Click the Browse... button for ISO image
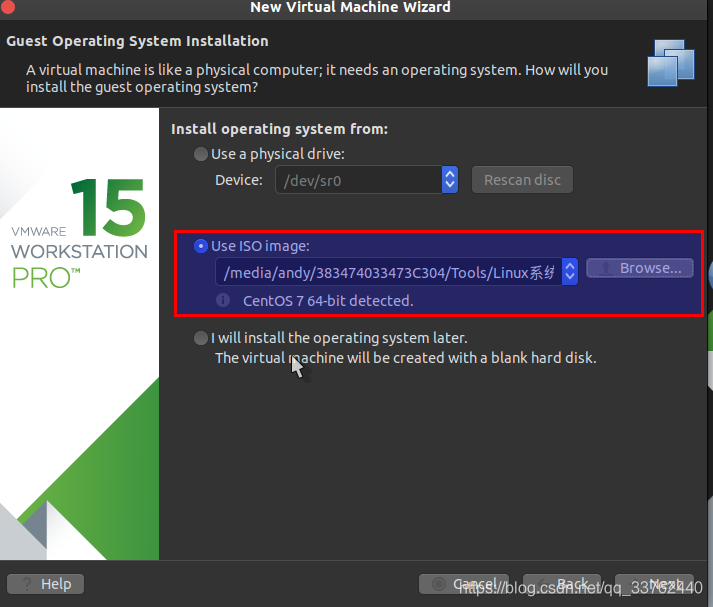The height and width of the screenshot is (607, 713). tap(640, 268)
